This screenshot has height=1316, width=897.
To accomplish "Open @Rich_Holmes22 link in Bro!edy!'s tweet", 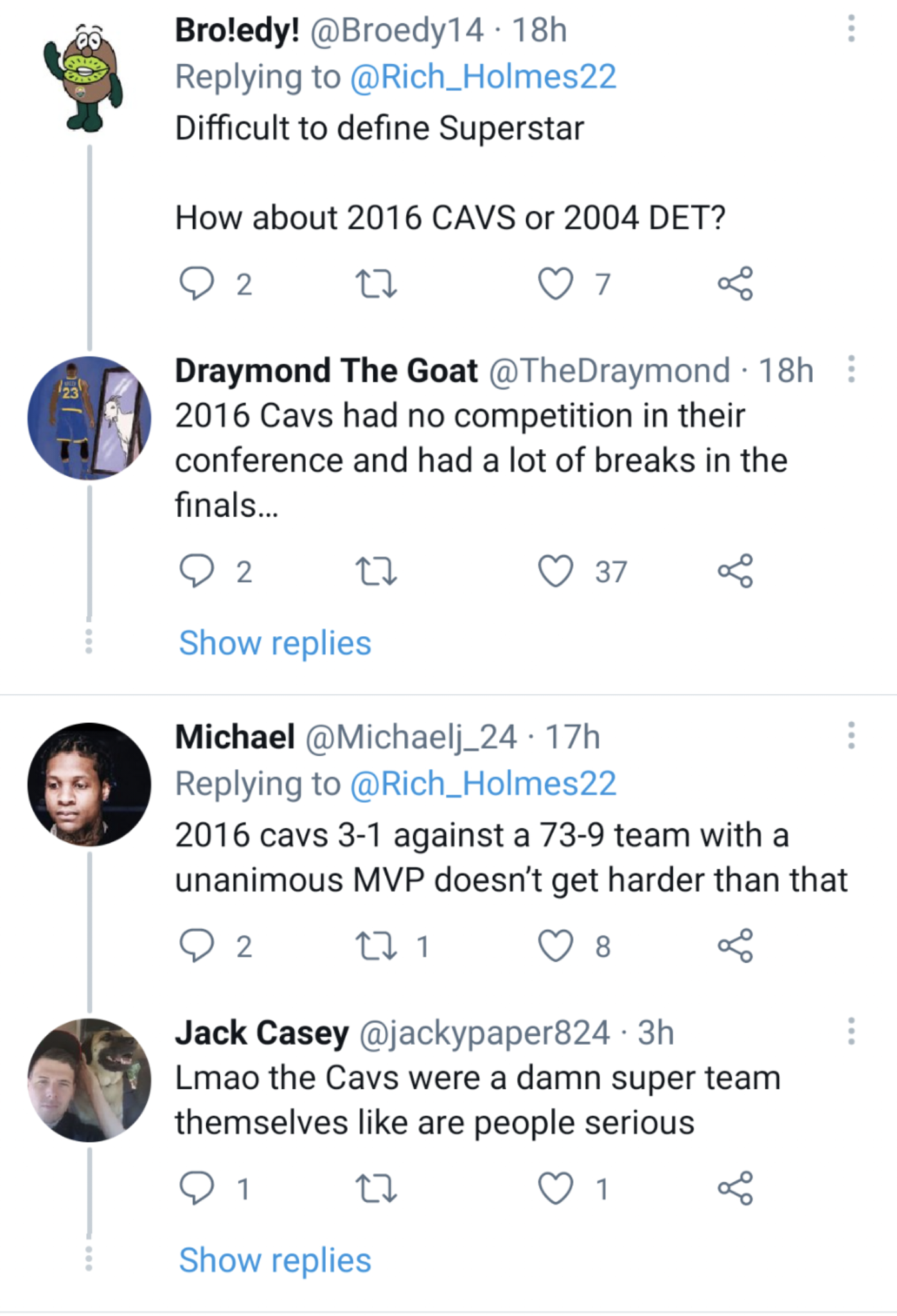I will 483,77.
